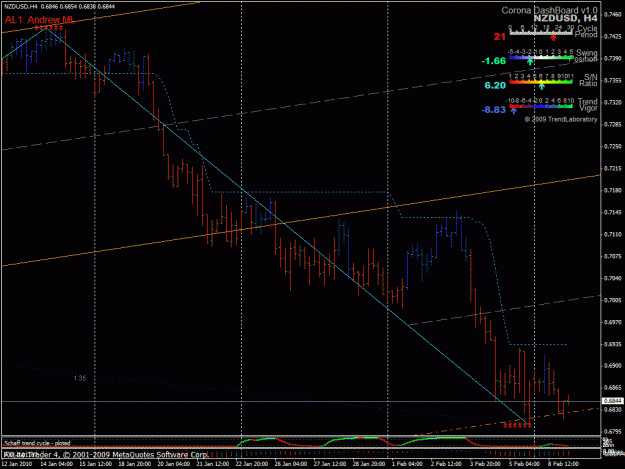Select the red star markers under 'AL 1: Andrew ML'
The width and height of the screenshot is (625, 469).
49,27
